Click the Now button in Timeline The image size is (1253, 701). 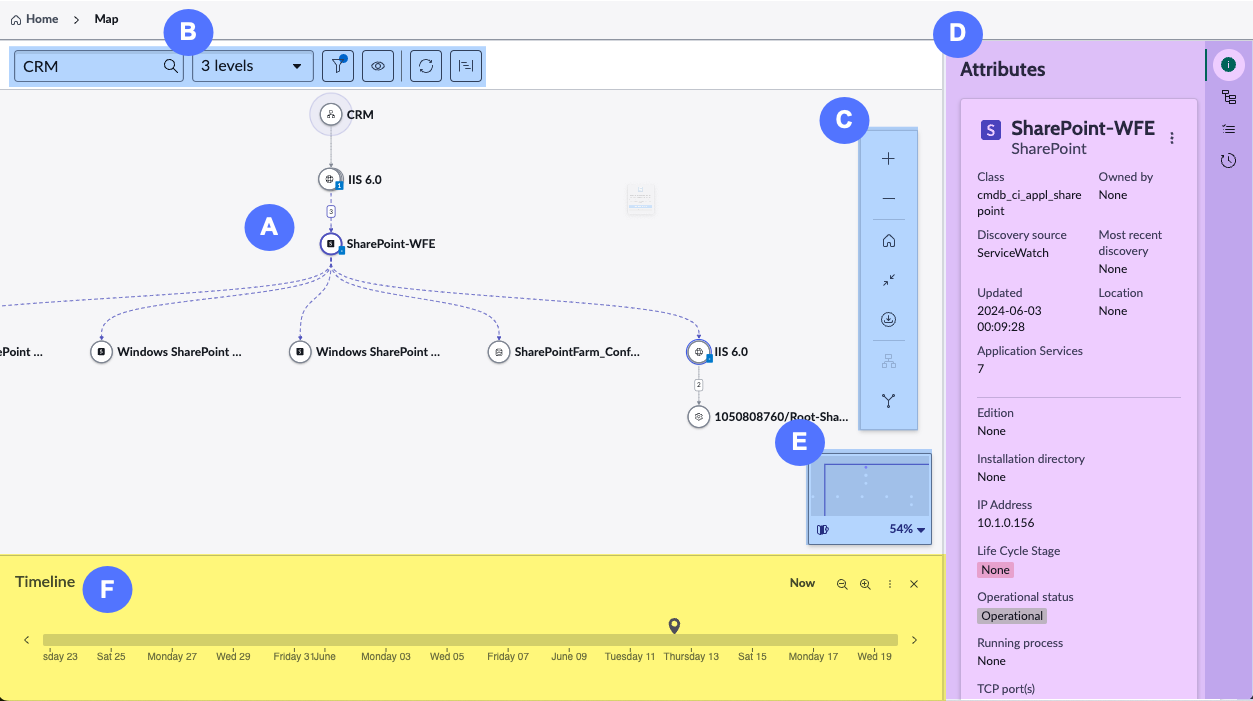pyautogui.click(x=802, y=583)
